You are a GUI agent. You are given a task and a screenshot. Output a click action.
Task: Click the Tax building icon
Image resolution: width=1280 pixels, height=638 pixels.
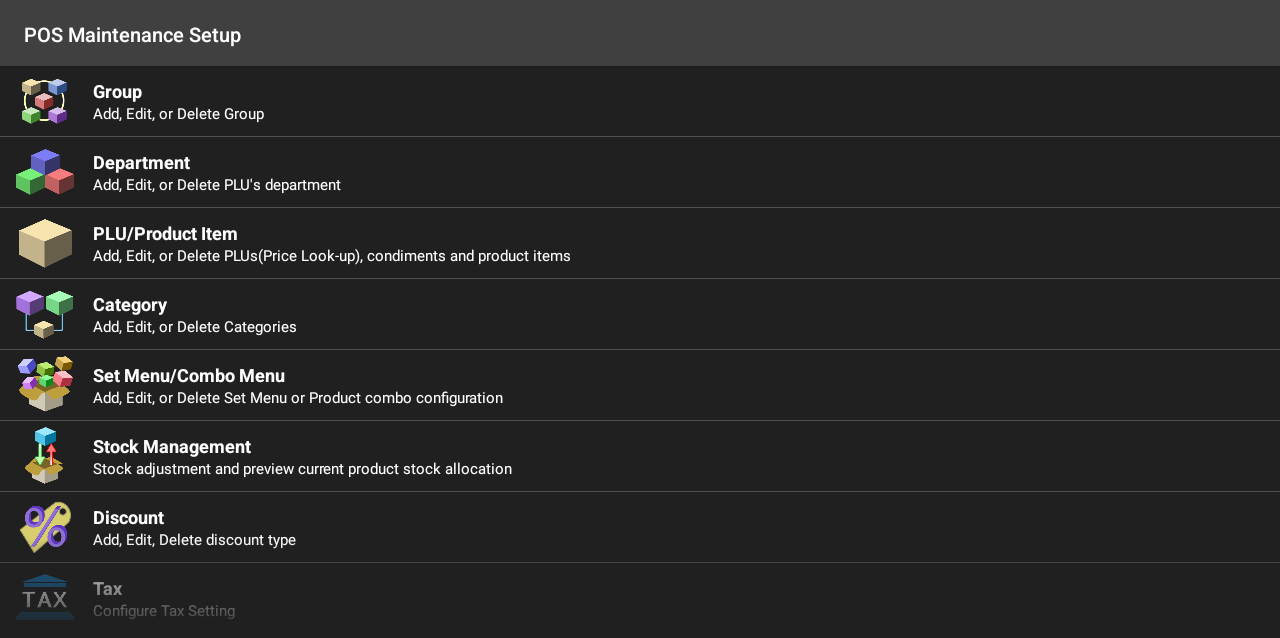[x=45, y=598]
